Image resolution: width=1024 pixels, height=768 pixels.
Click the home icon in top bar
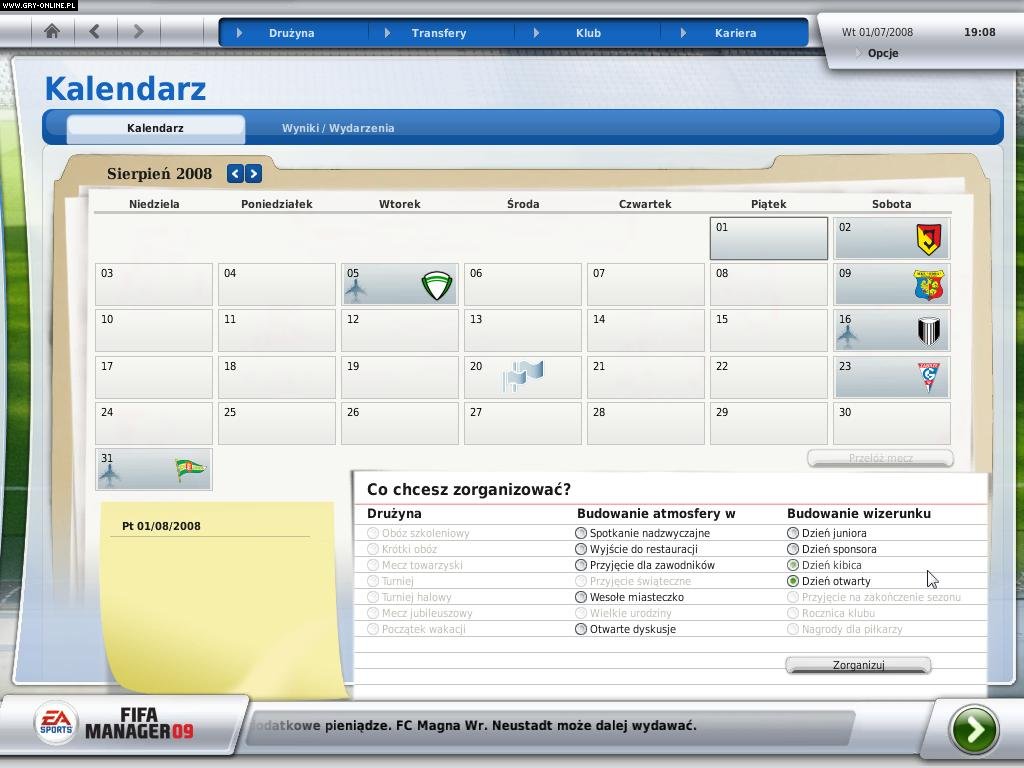[52, 31]
